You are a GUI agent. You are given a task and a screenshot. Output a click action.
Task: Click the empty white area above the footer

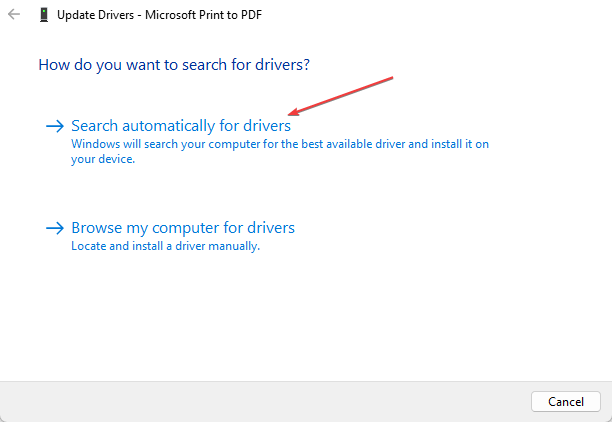pos(300,320)
